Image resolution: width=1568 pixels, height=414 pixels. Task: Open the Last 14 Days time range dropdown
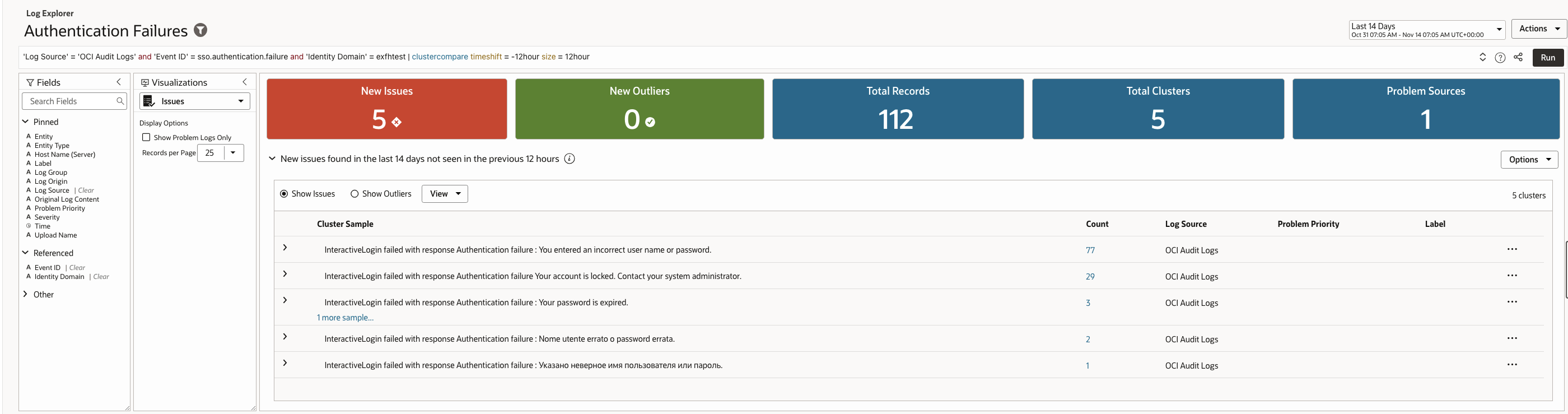pos(1426,29)
